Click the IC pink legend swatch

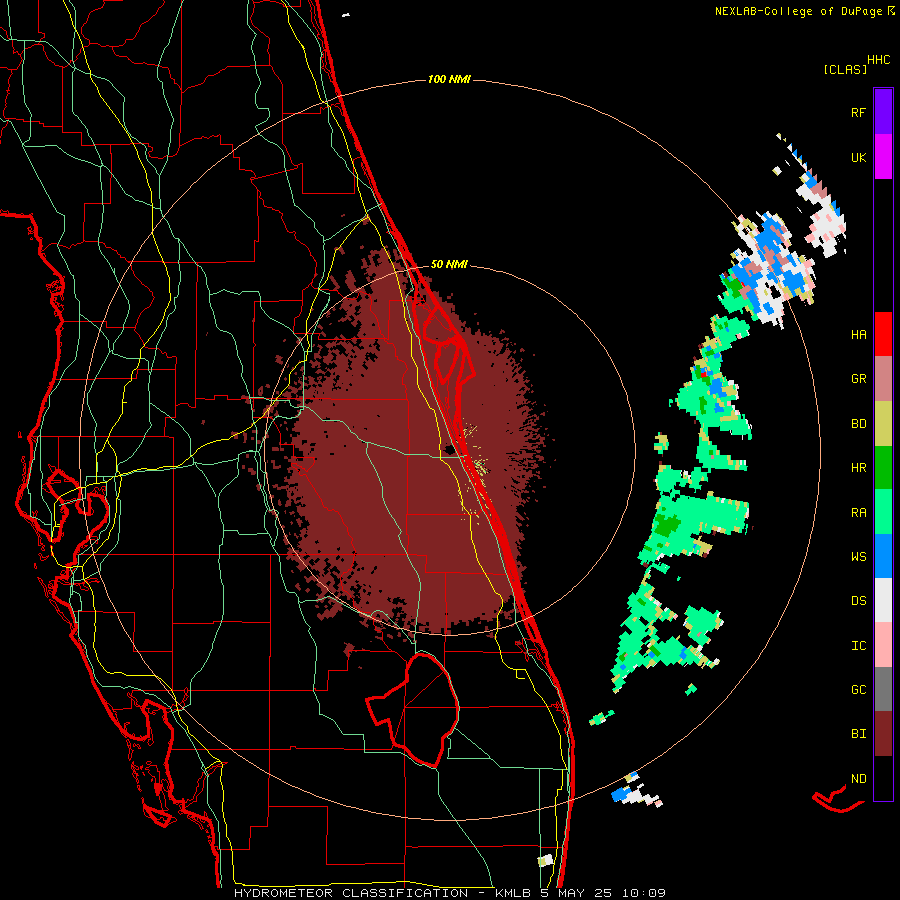tap(883, 645)
